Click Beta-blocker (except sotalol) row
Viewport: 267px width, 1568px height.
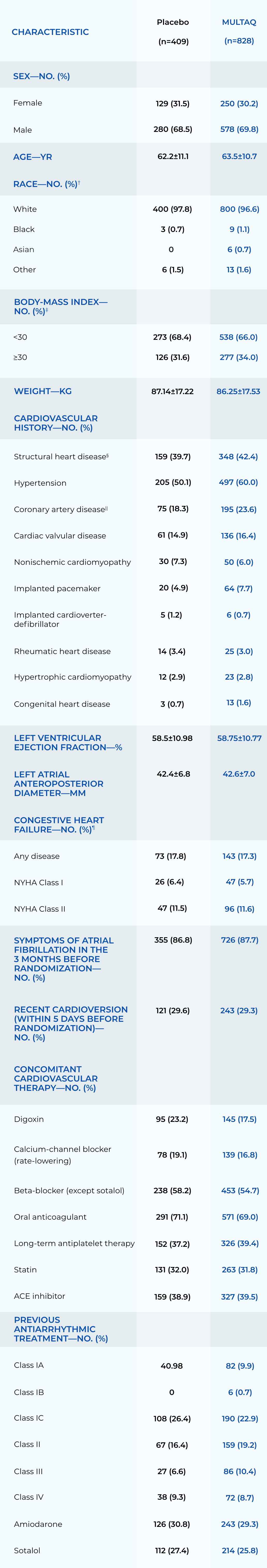pyautogui.click(x=69, y=1190)
